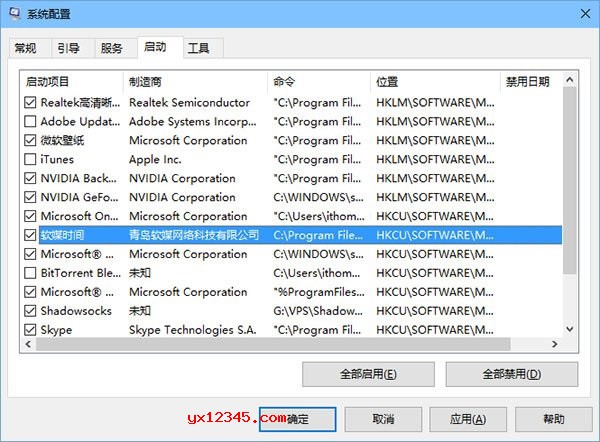Image resolution: width=600 pixels, height=442 pixels.
Task: Click the vertical scrollbar down arrow
Action: point(570,329)
